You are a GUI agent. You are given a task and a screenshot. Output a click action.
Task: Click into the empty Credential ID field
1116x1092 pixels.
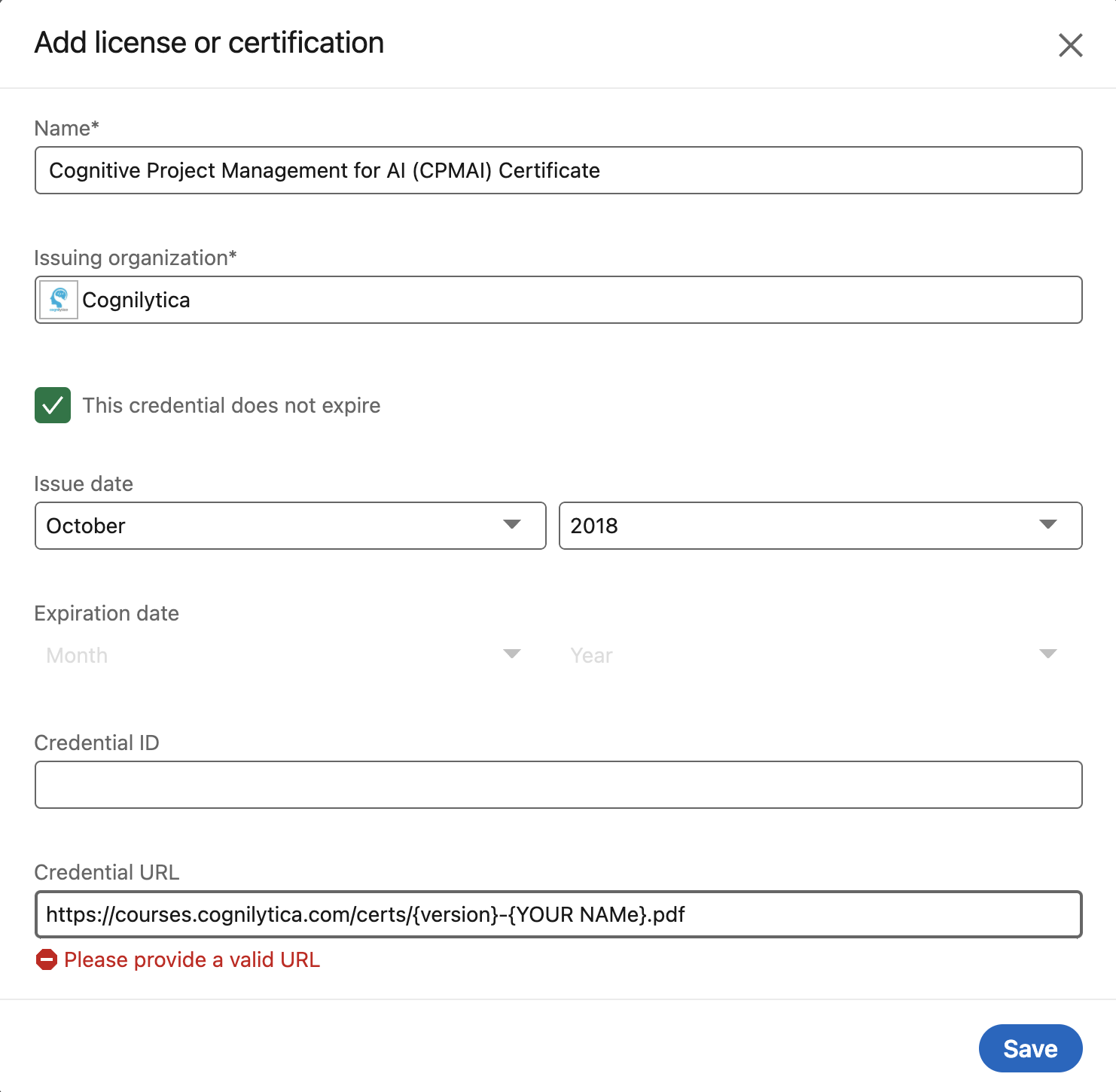[x=559, y=785]
